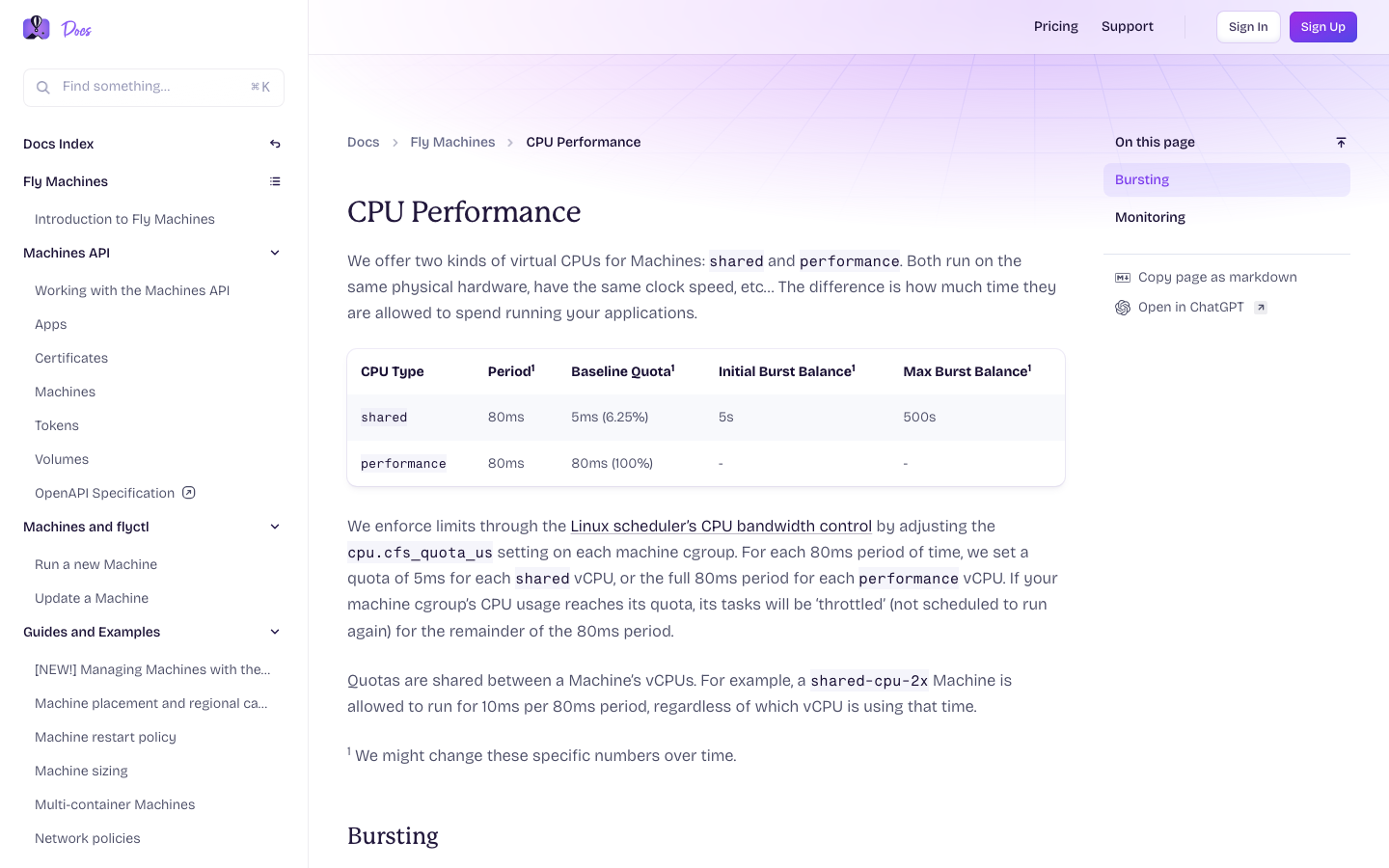The width and height of the screenshot is (1389, 868).
Task: Open the Pricing menu item
Action: coord(1056,26)
